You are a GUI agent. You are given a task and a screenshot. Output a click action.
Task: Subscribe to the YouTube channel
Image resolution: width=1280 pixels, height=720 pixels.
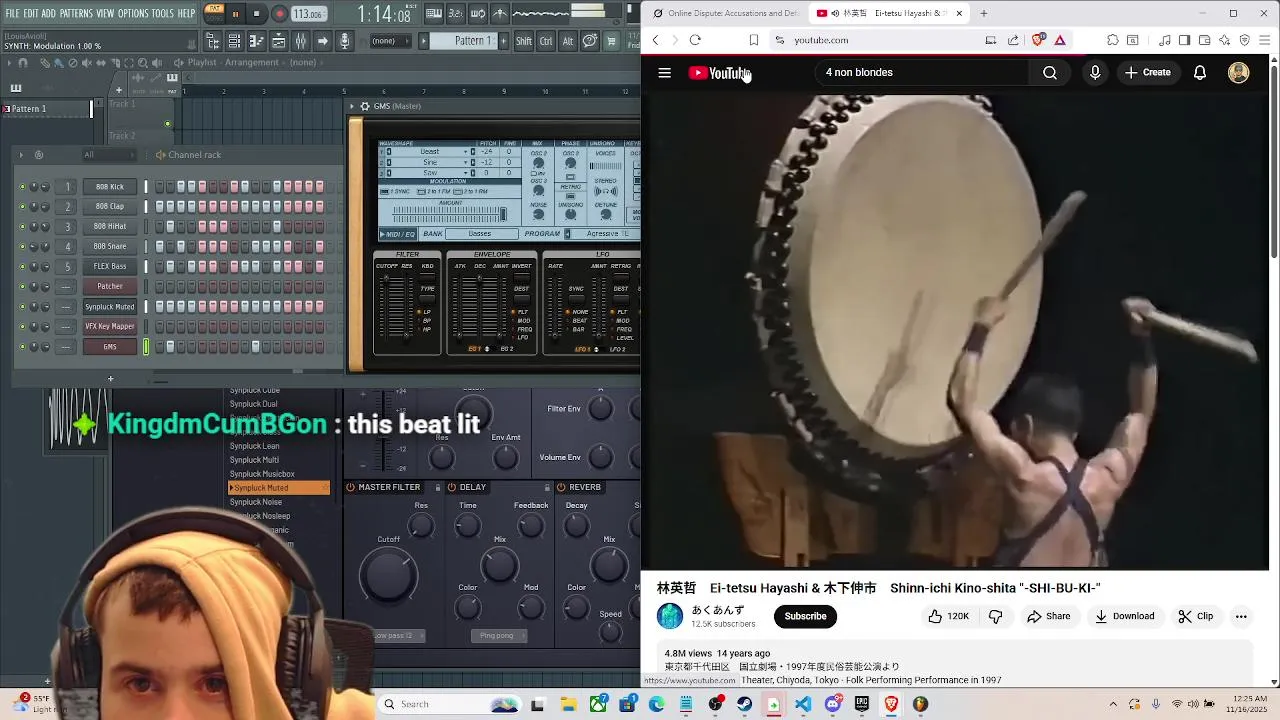click(x=805, y=616)
